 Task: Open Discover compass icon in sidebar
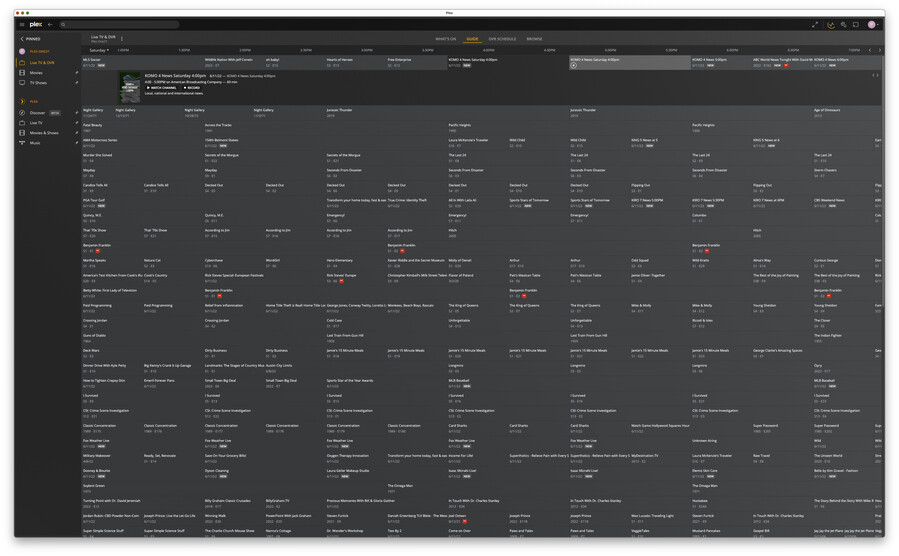(x=22, y=113)
